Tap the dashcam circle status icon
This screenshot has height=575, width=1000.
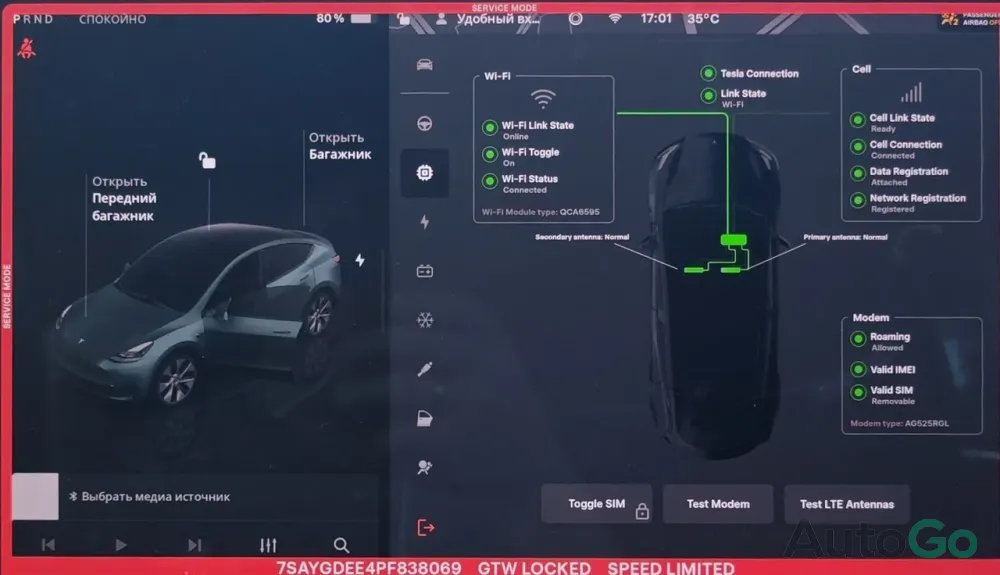[x=575, y=18]
